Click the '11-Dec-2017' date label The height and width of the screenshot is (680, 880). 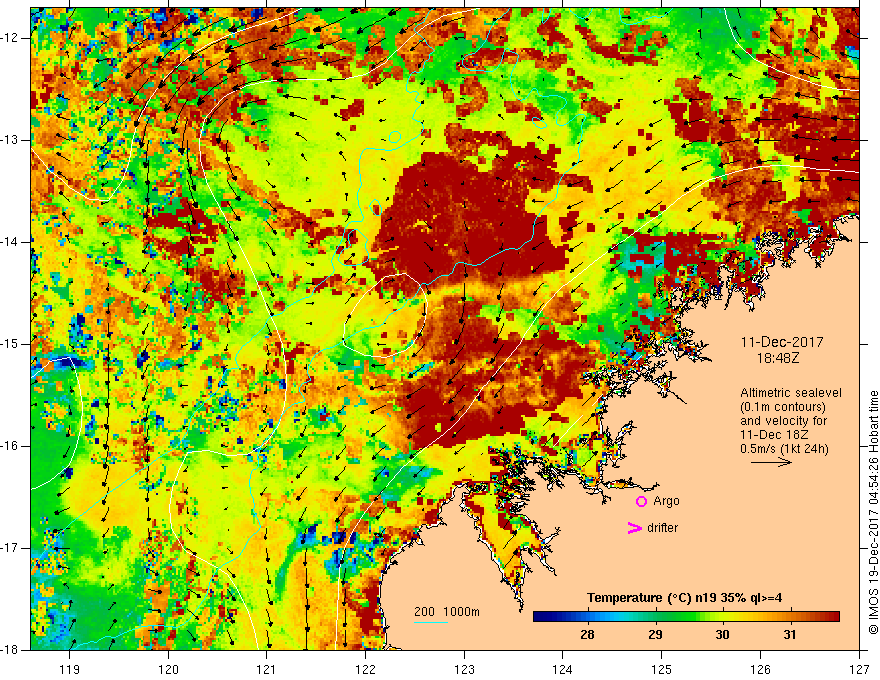tap(782, 342)
